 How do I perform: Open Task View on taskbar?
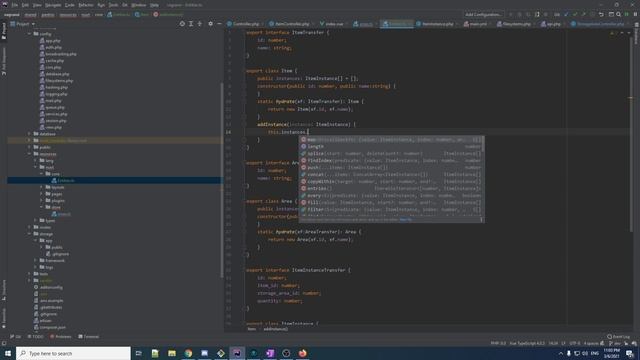tap(138, 353)
